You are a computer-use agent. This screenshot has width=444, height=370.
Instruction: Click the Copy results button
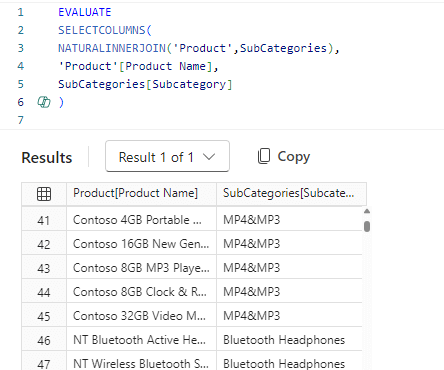(x=284, y=156)
